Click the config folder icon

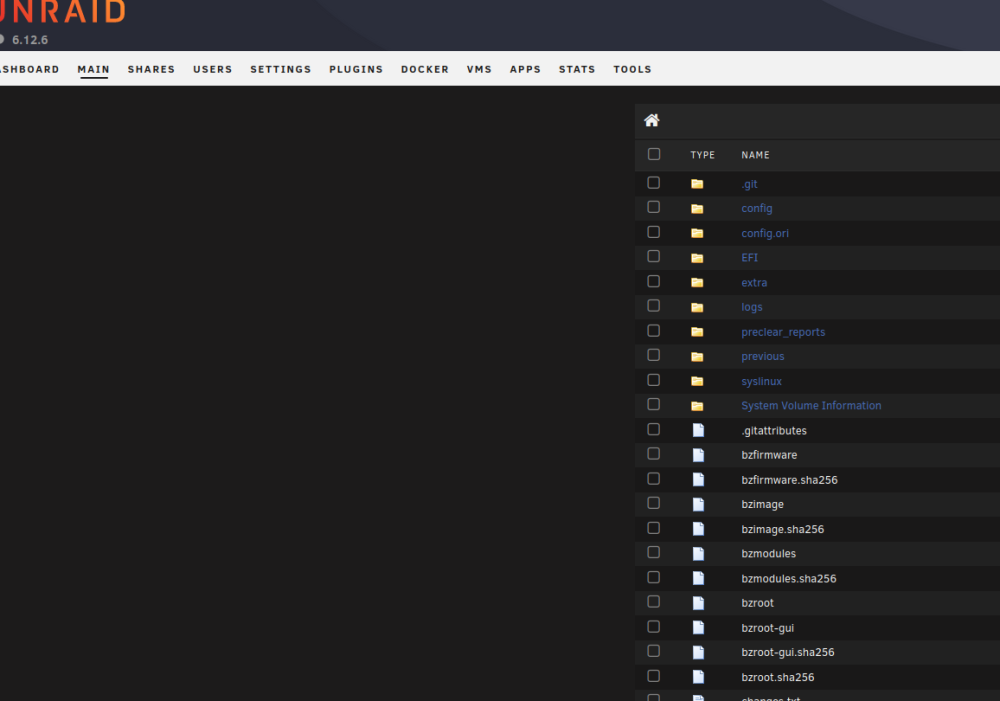coord(697,209)
